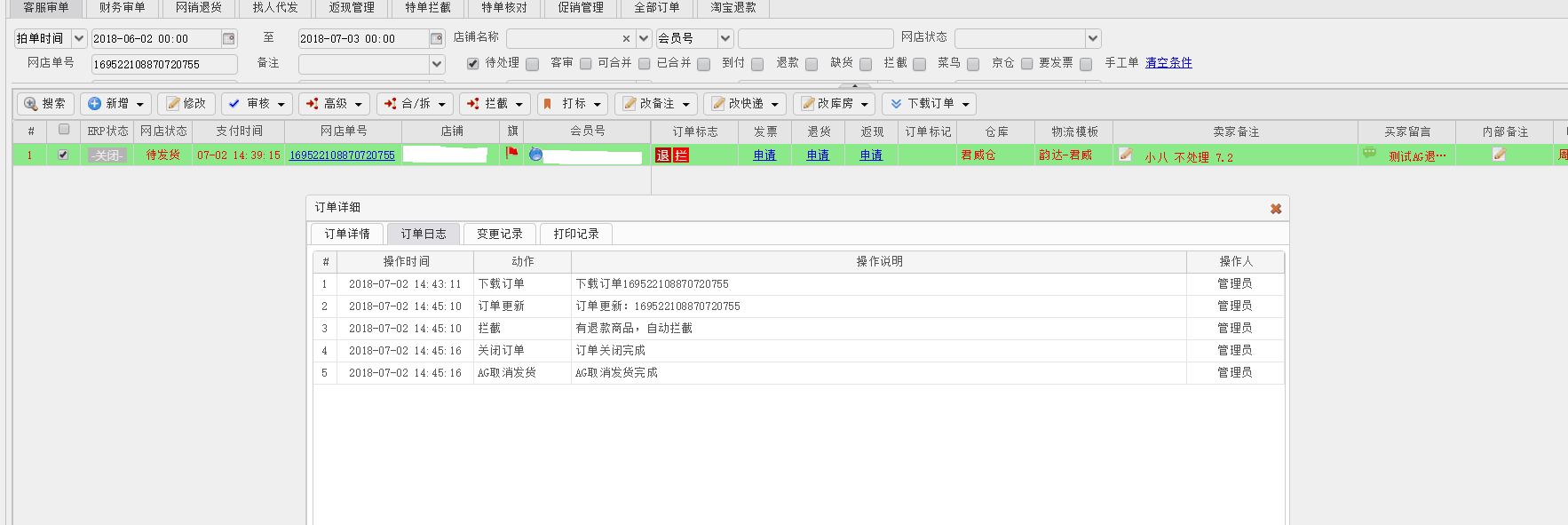1568x525 pixels.
Task: Click the 搜索 magnifier search button
Action: click(44, 104)
